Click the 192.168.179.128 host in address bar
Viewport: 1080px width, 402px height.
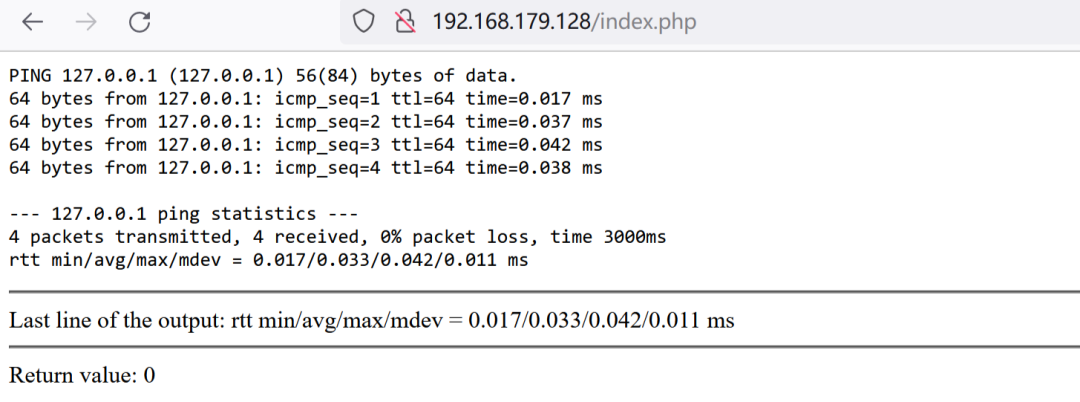[512, 22]
